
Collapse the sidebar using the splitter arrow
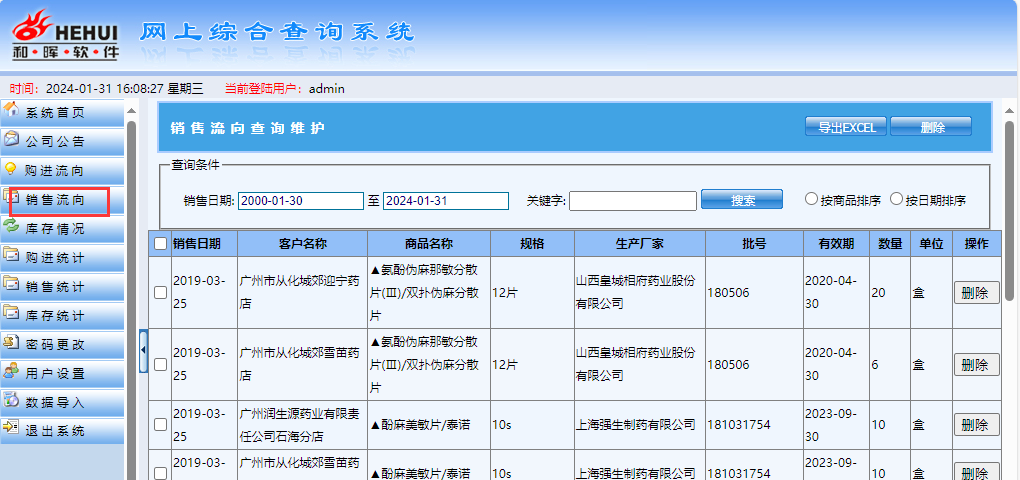click(x=142, y=350)
